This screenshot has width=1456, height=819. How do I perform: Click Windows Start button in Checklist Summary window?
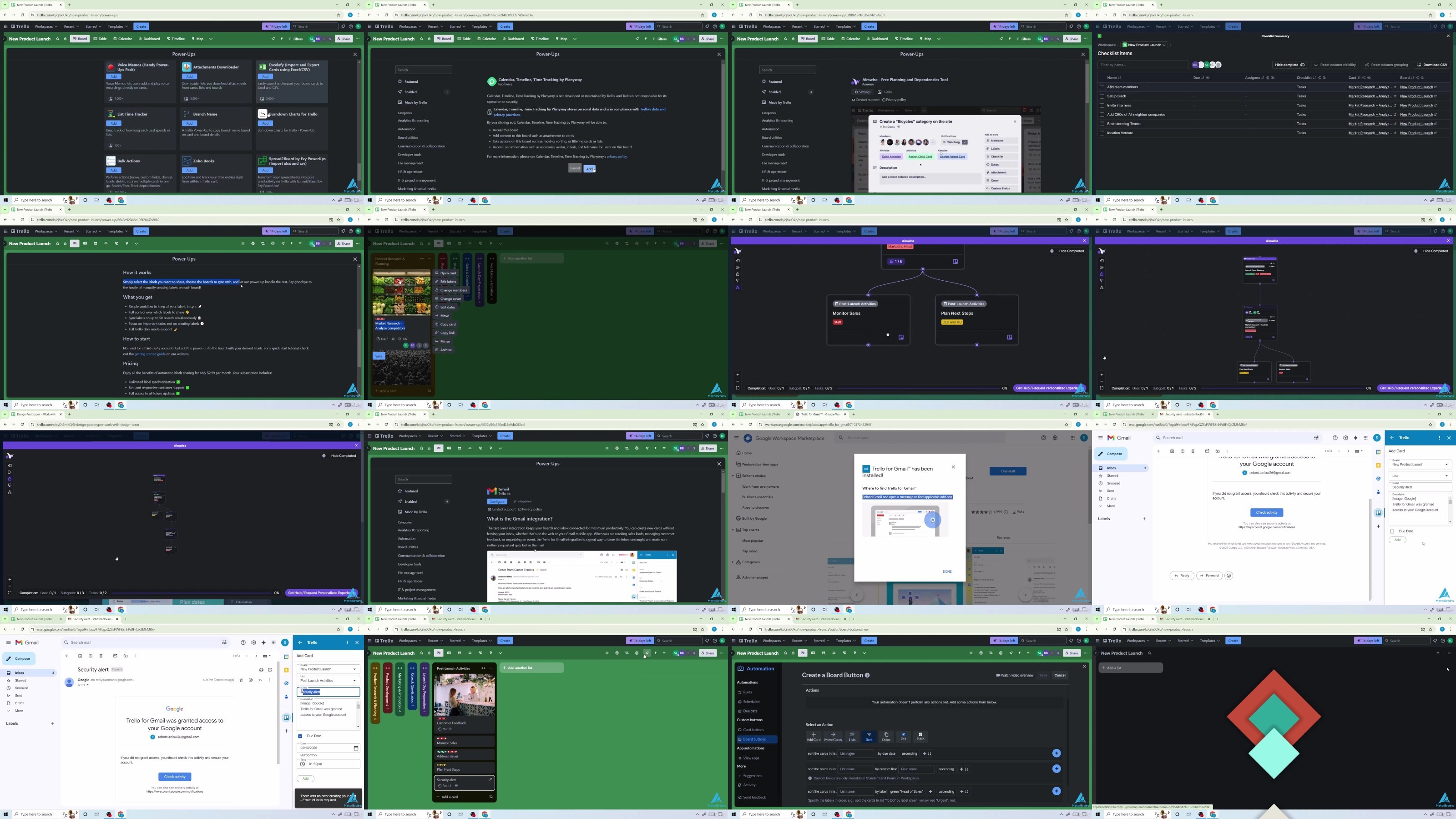(x=1098, y=200)
